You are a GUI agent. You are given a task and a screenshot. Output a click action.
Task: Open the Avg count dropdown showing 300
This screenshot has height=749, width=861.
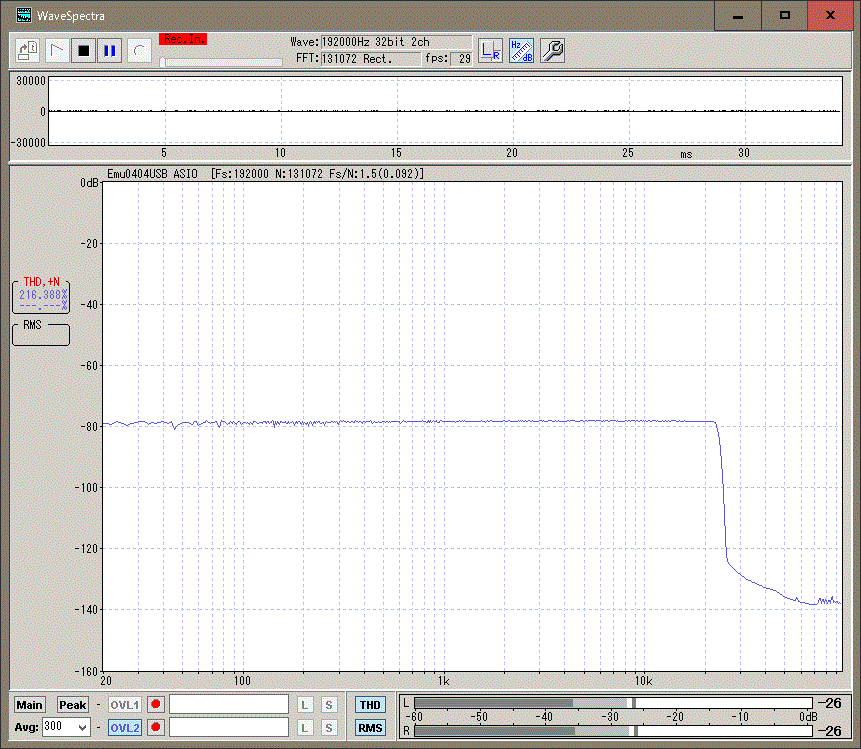coord(66,727)
